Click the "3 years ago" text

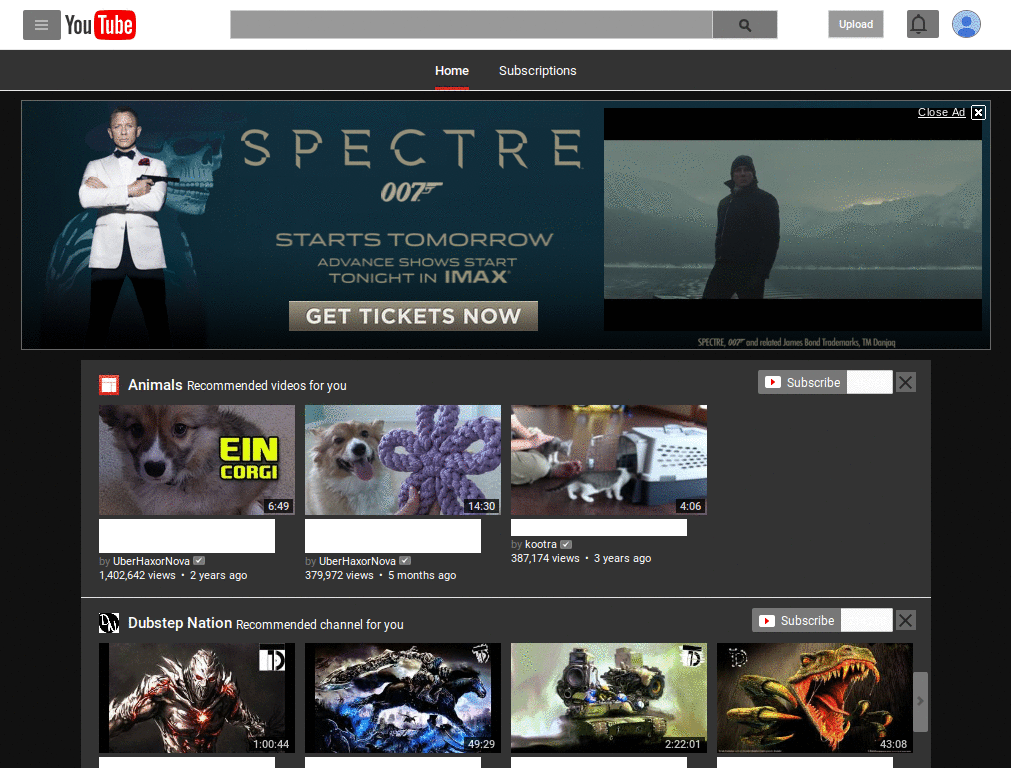(x=622, y=558)
